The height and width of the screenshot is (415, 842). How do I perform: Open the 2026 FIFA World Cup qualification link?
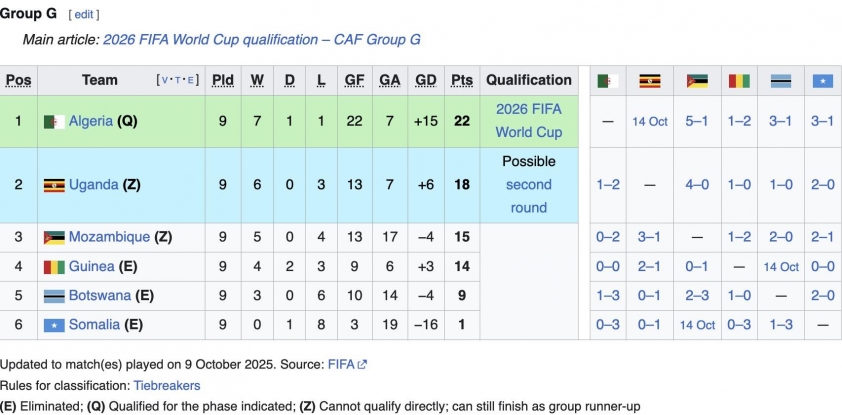[528, 120]
